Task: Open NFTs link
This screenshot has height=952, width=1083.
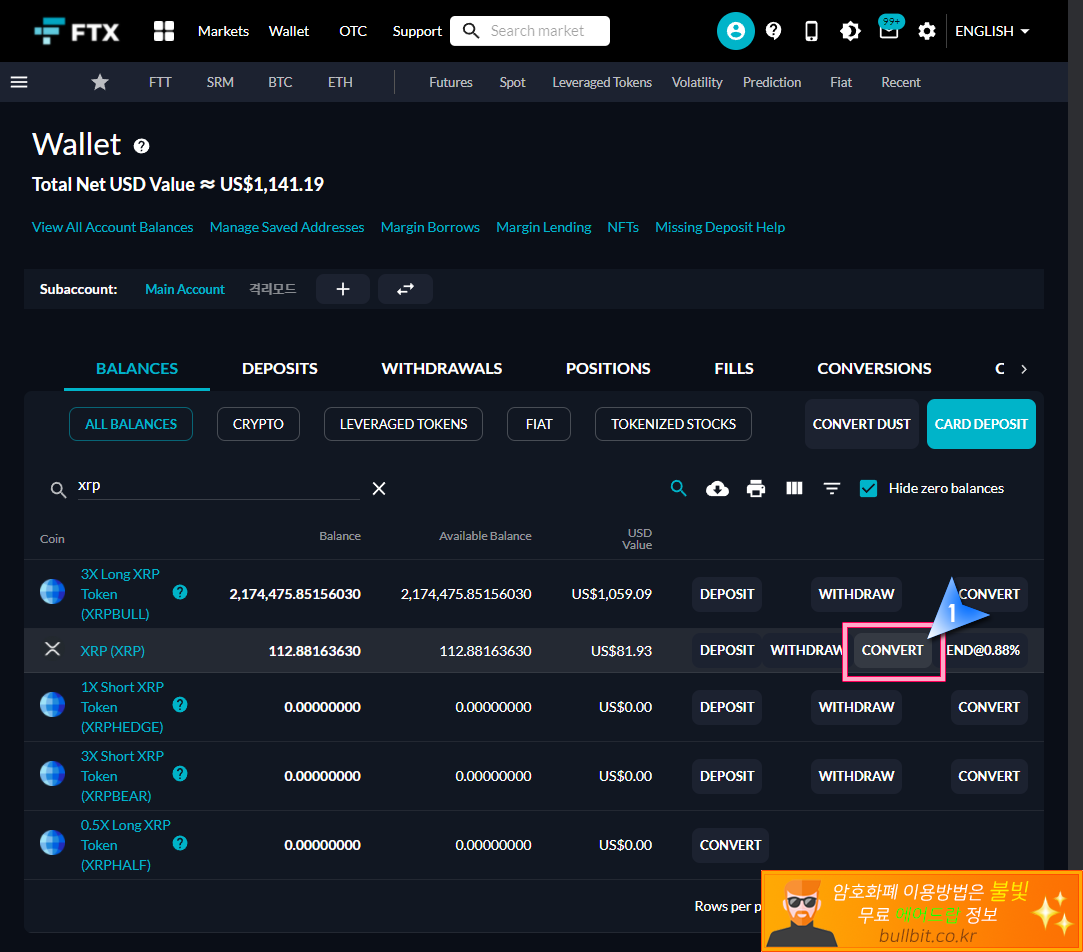Action: [x=623, y=227]
